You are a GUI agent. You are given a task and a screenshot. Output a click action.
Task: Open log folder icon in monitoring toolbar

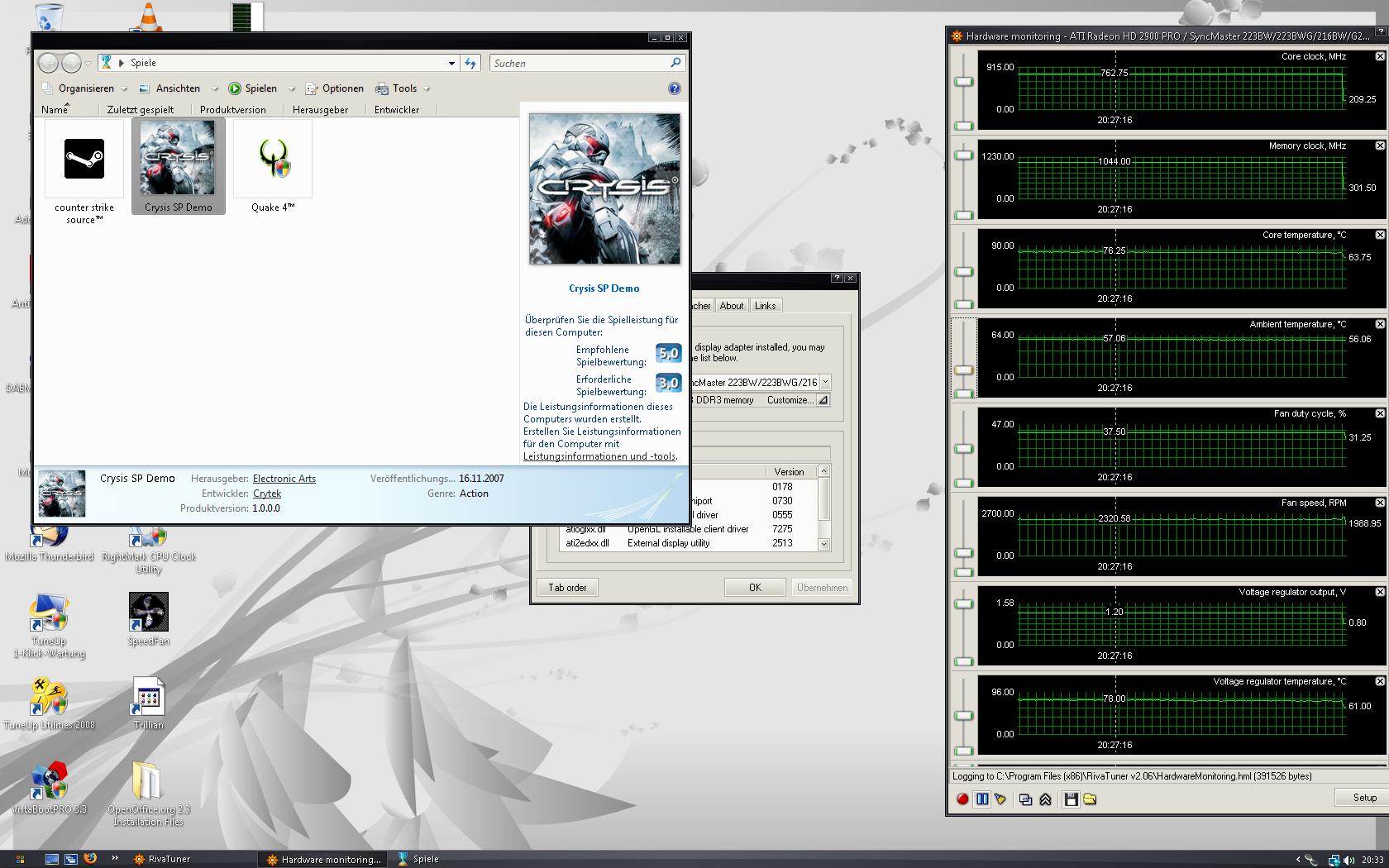pos(1090,799)
